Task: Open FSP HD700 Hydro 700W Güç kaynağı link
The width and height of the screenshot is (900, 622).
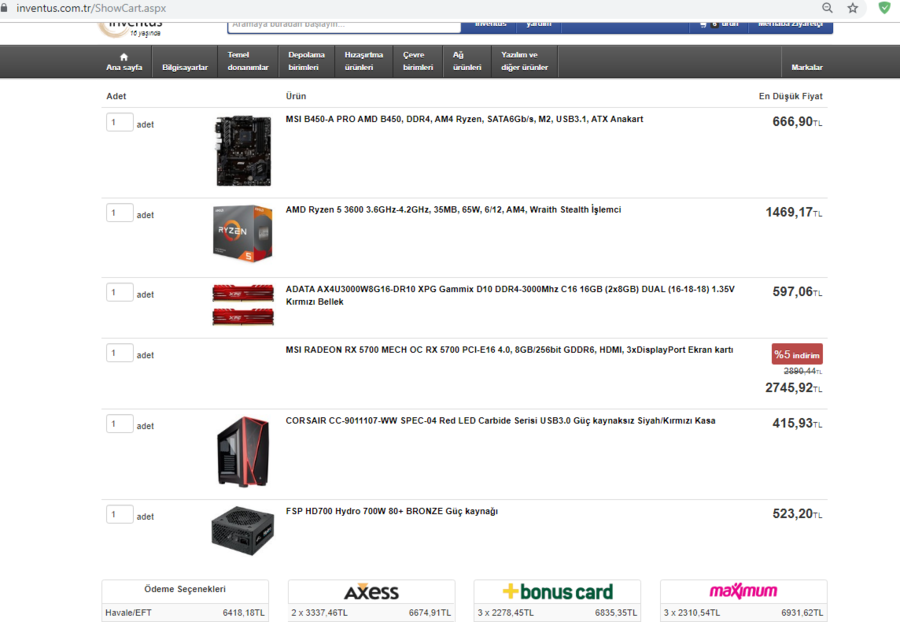Action: pos(392,512)
